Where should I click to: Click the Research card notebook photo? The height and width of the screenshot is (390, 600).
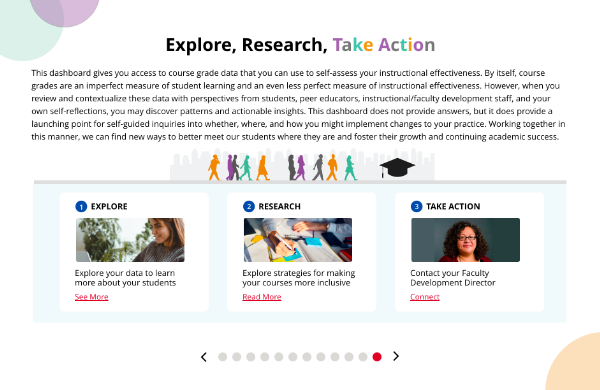[298, 240]
